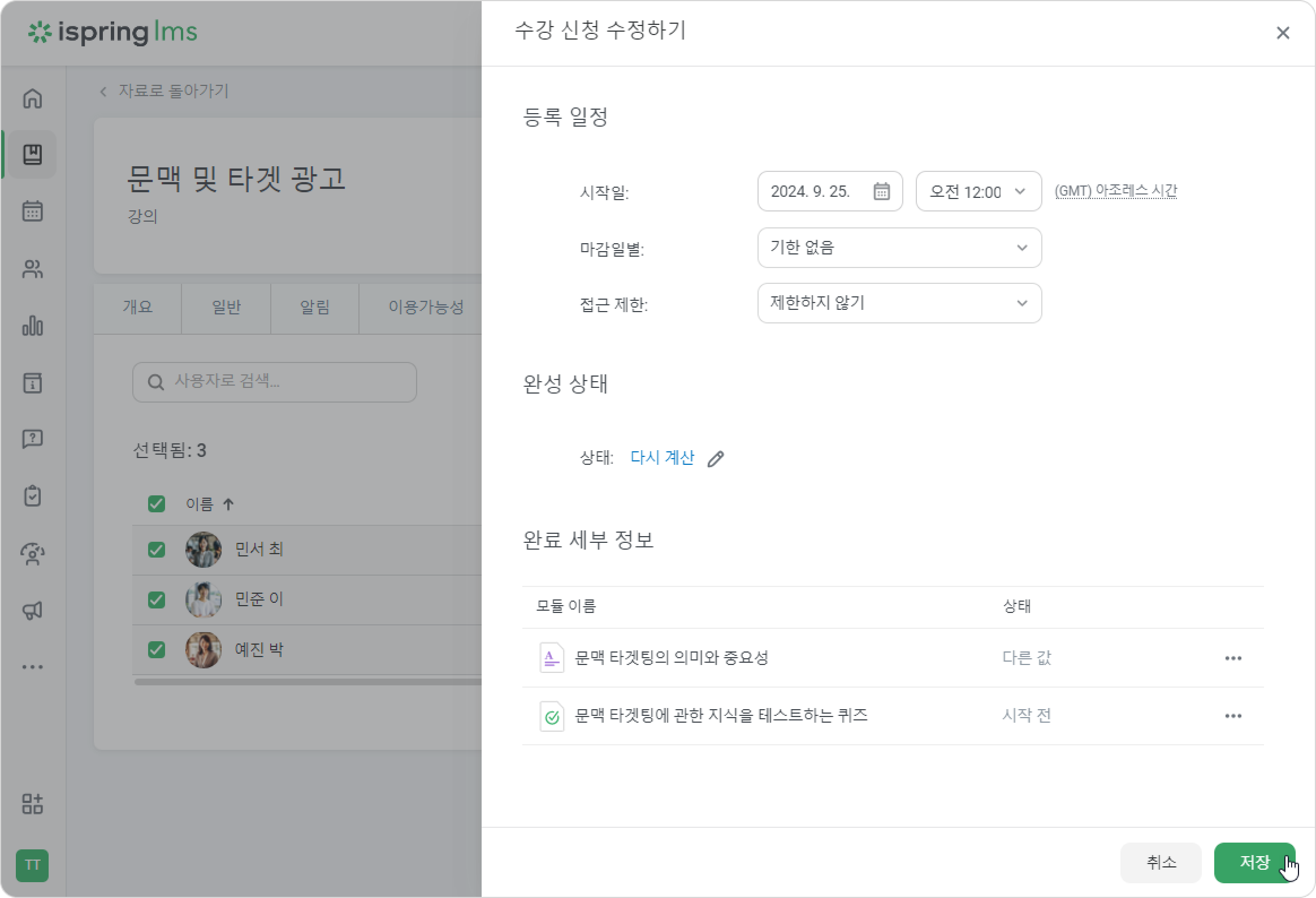This screenshot has height=898, width=1316.
Task: Open the 마감일별 기한 없음 dropdown
Action: click(x=899, y=248)
